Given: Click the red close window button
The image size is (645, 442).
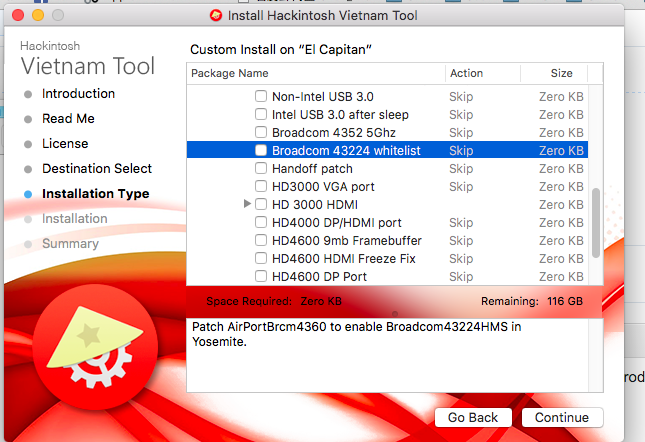Looking at the screenshot, I should pos(19,15).
